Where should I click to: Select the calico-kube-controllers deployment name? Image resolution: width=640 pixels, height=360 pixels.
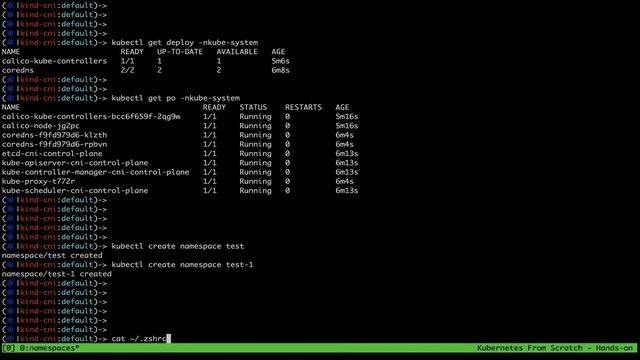click(54, 61)
